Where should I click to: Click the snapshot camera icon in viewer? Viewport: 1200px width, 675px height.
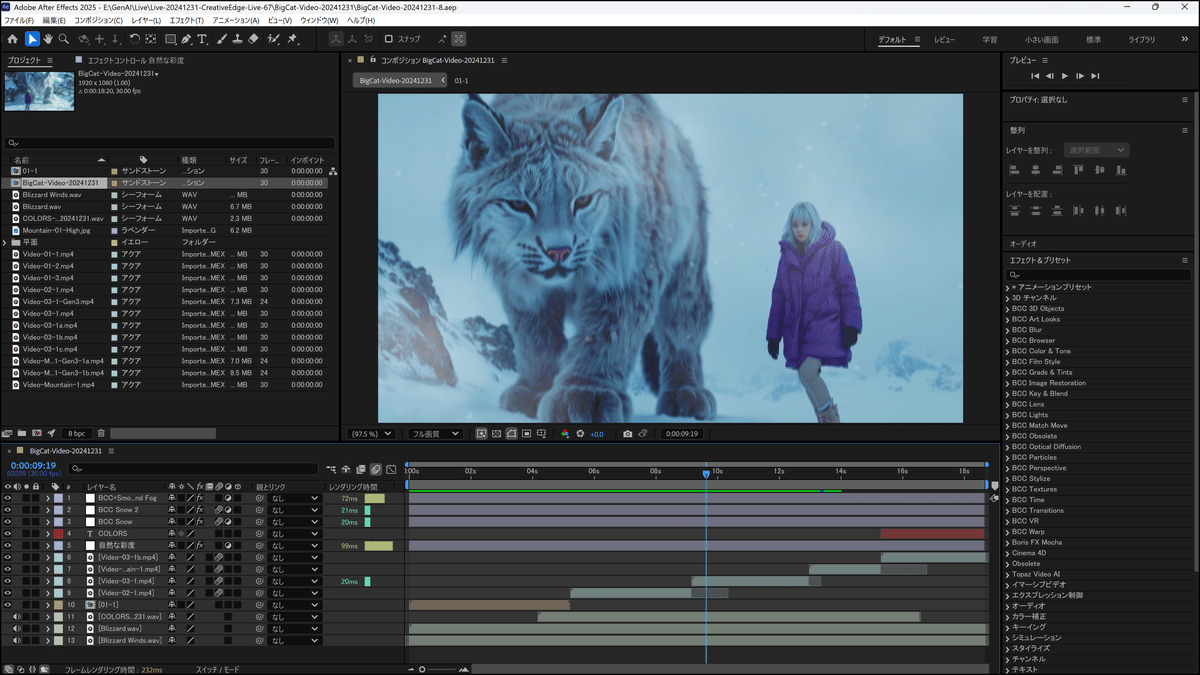pos(627,434)
